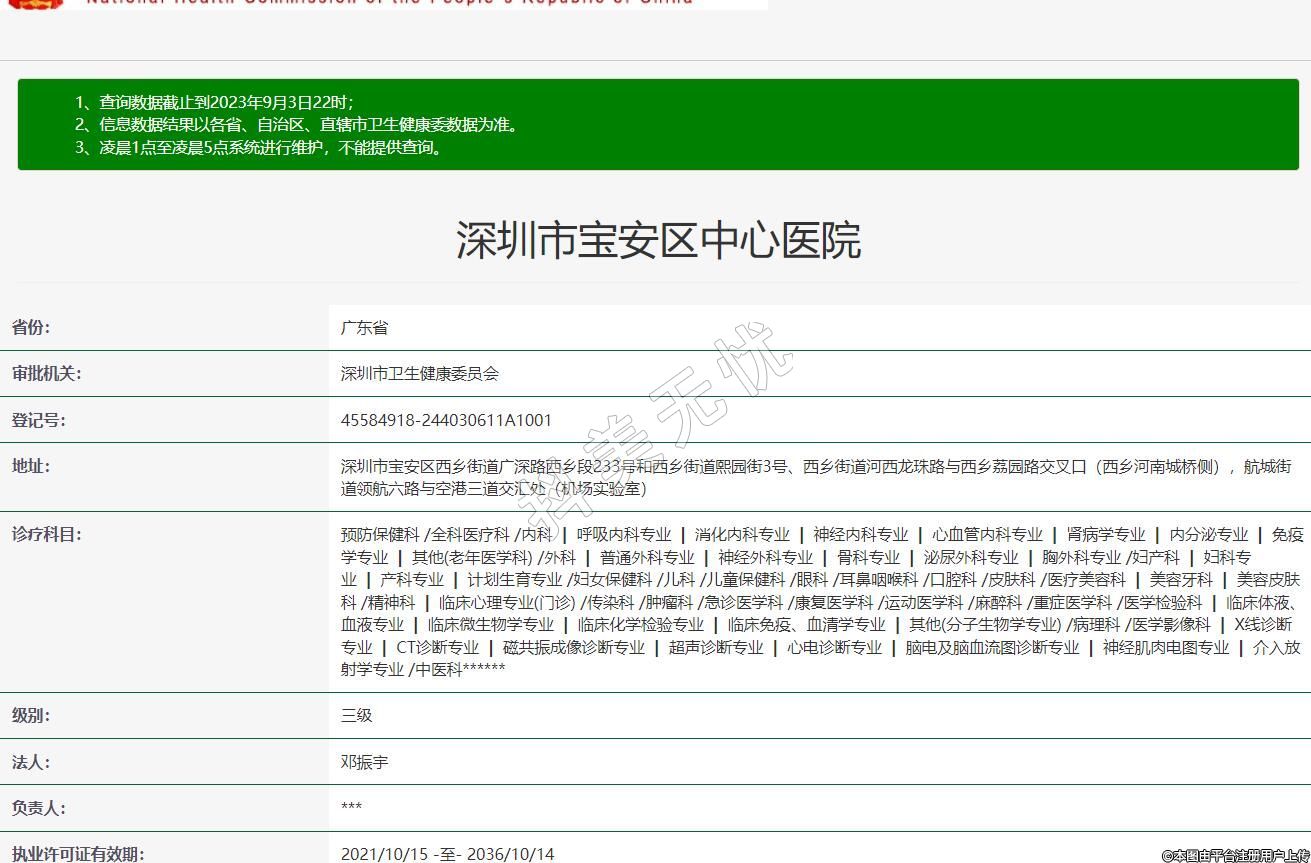This screenshot has width=1311, height=863.
Task: Click the hospital title 深圳市宝安区中心医院
Action: pos(658,241)
